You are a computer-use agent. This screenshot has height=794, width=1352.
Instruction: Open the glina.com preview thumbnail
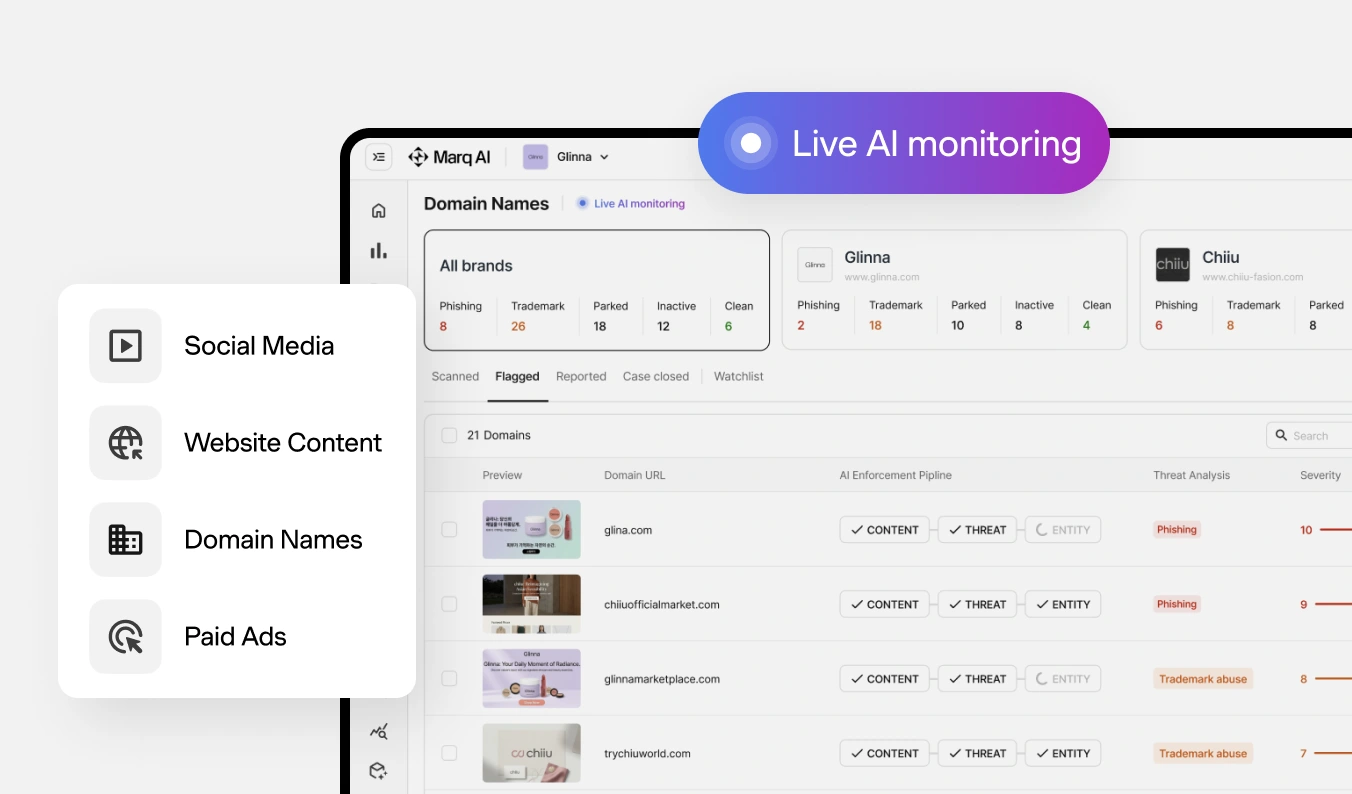[x=531, y=529]
